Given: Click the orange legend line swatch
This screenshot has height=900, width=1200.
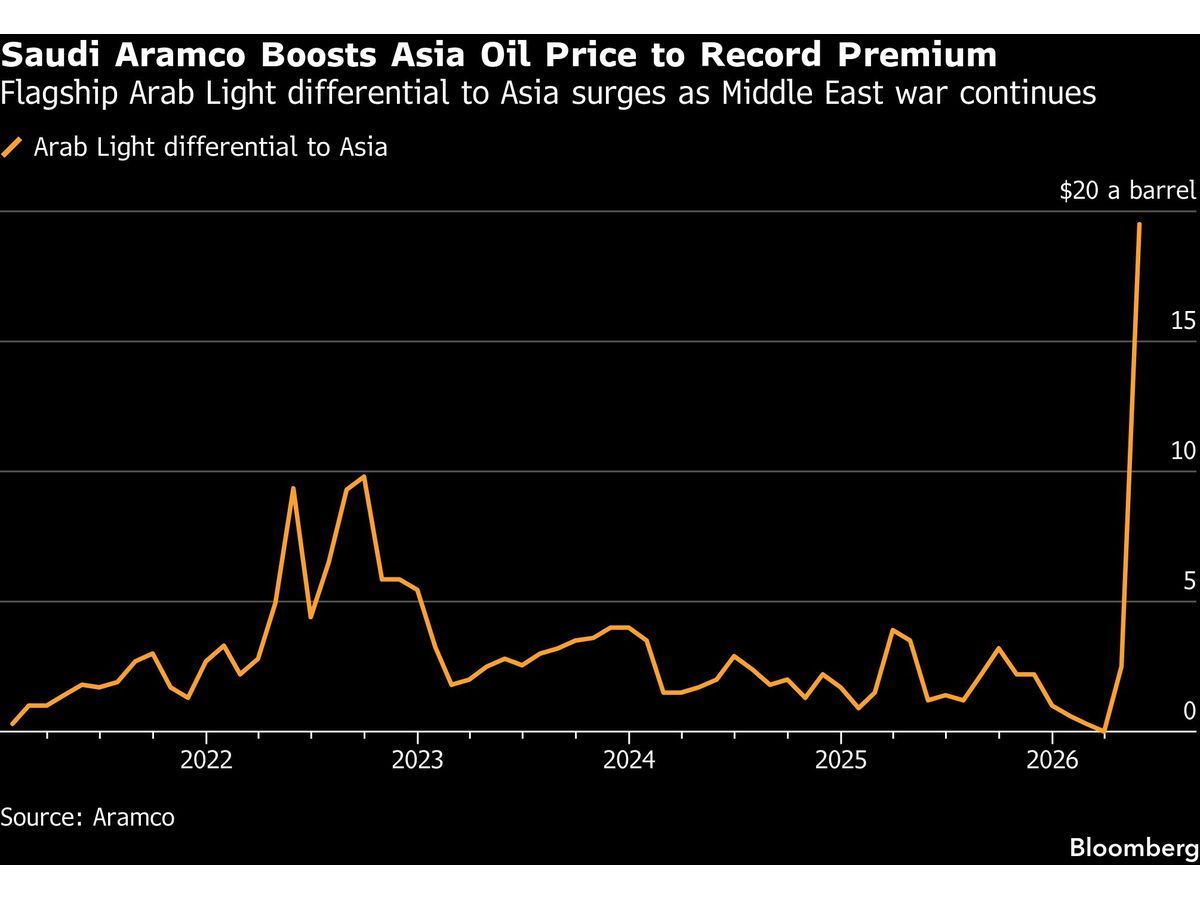Looking at the screenshot, I should [x=12, y=148].
